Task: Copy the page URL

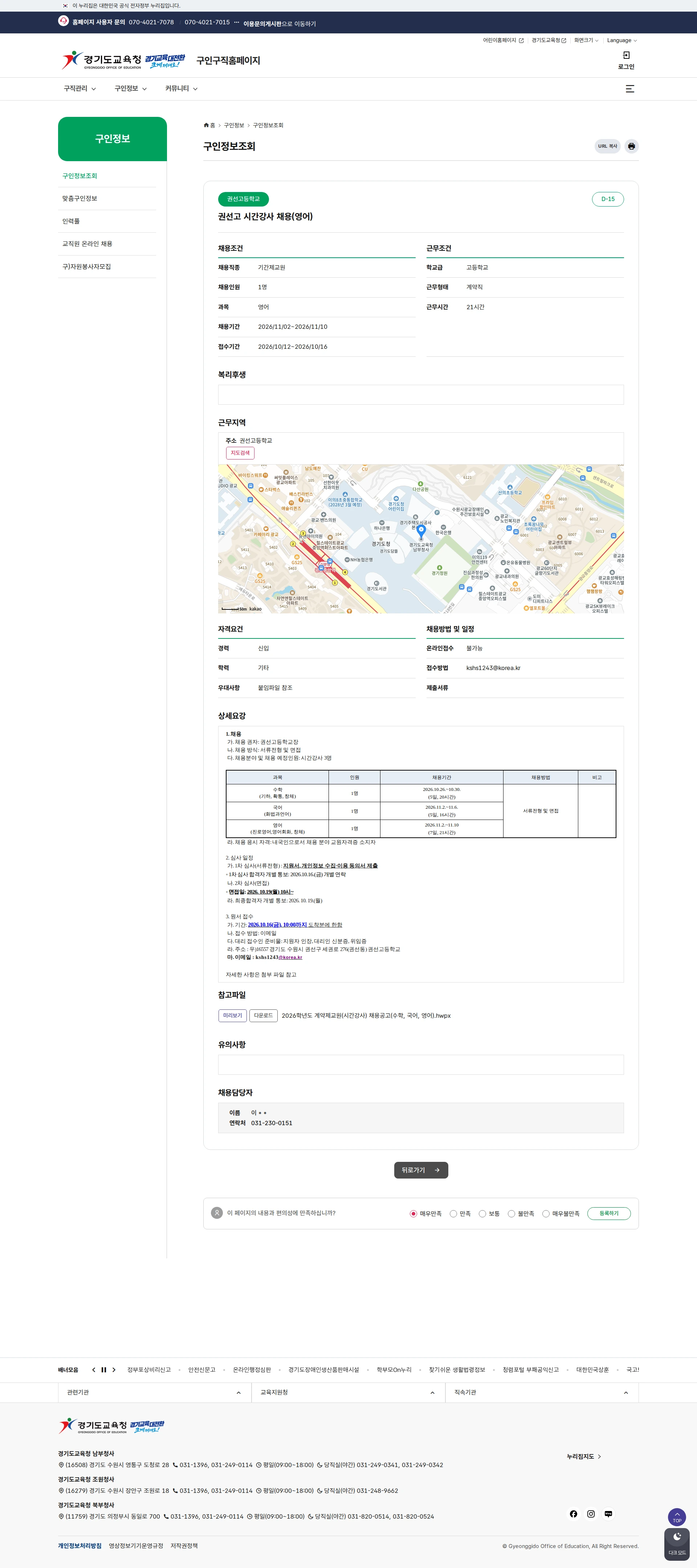Action: tap(607, 146)
